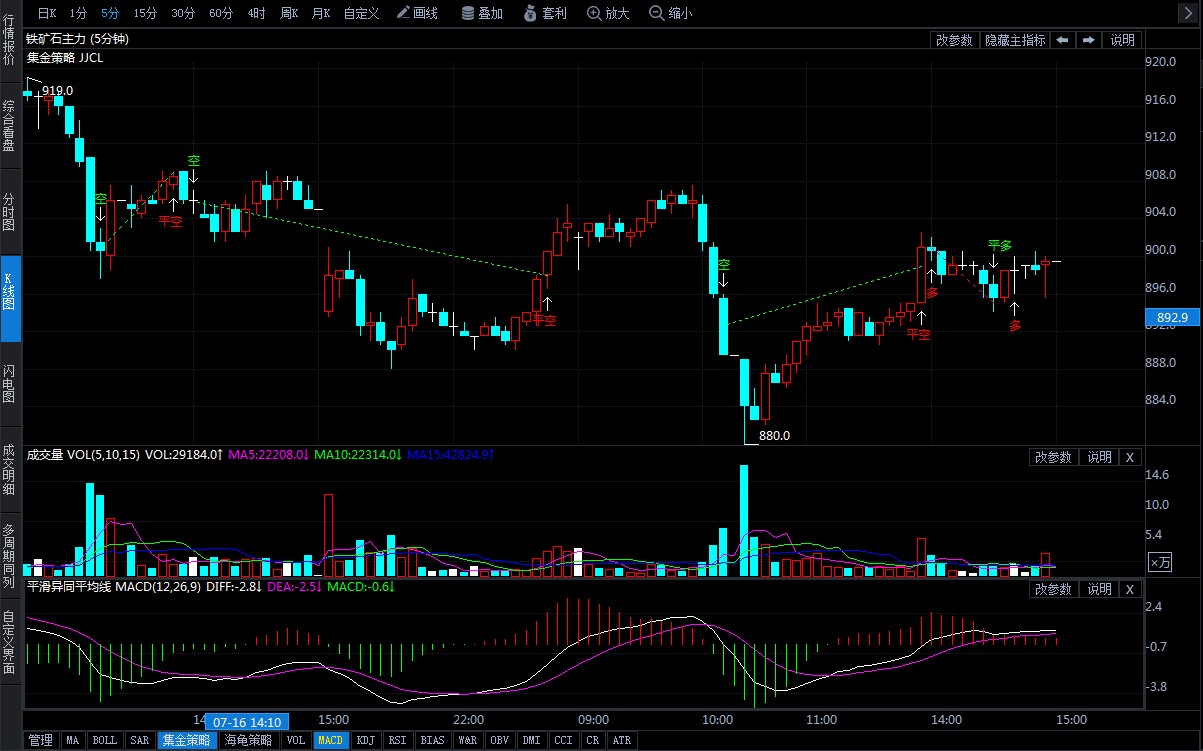
Task: Expand the toolbar using the top-right chevron
Action: point(1189,13)
